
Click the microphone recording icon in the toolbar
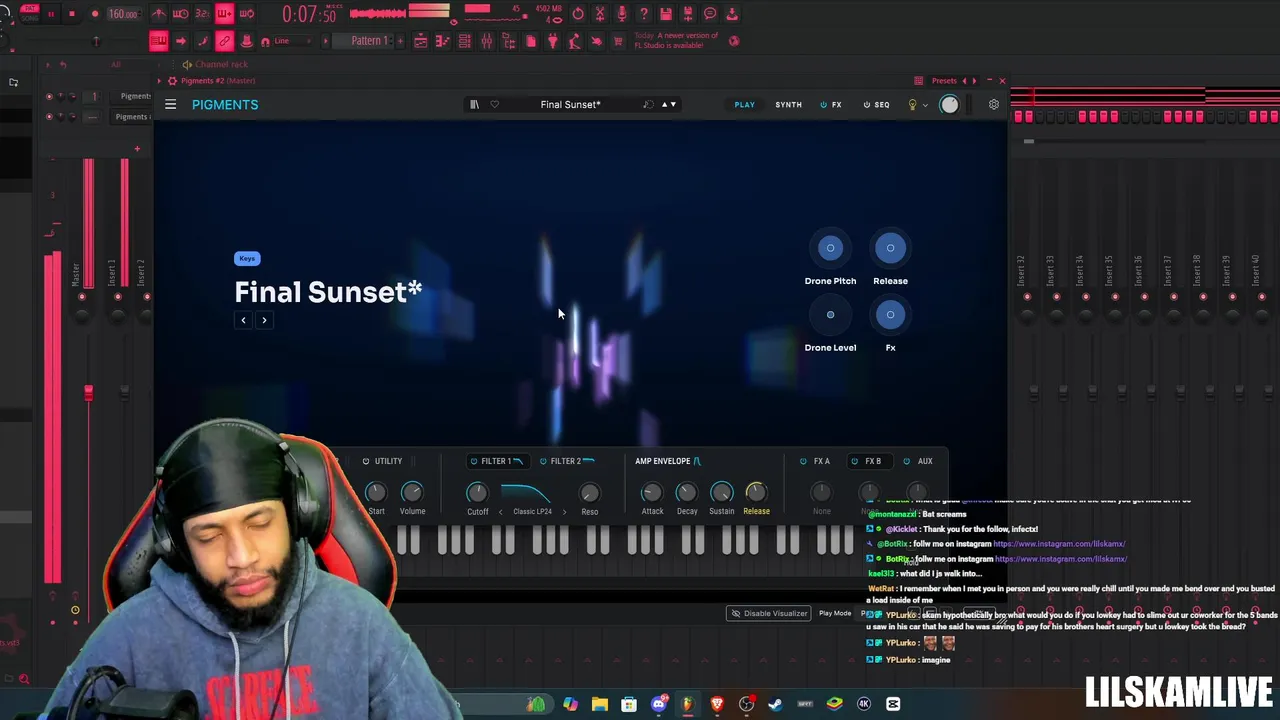(622, 14)
